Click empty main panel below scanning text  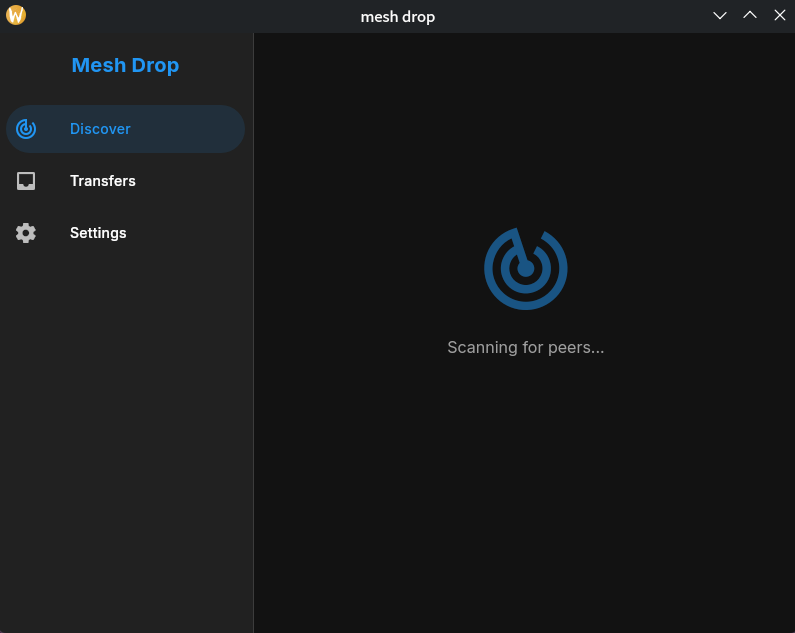(x=525, y=490)
